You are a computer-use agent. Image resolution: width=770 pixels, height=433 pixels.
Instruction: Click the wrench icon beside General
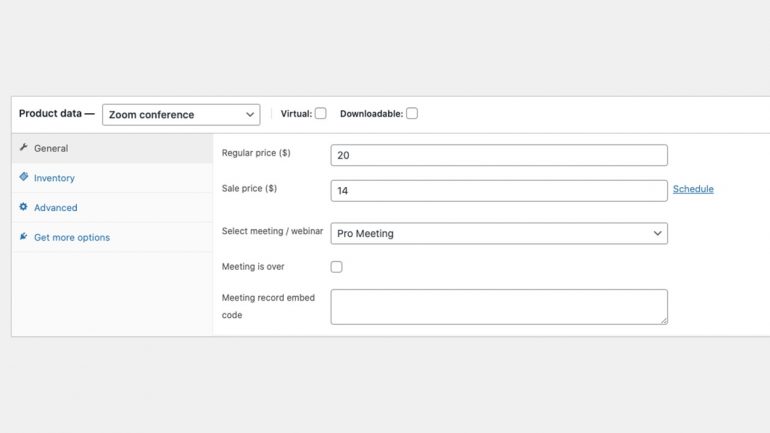(23, 147)
